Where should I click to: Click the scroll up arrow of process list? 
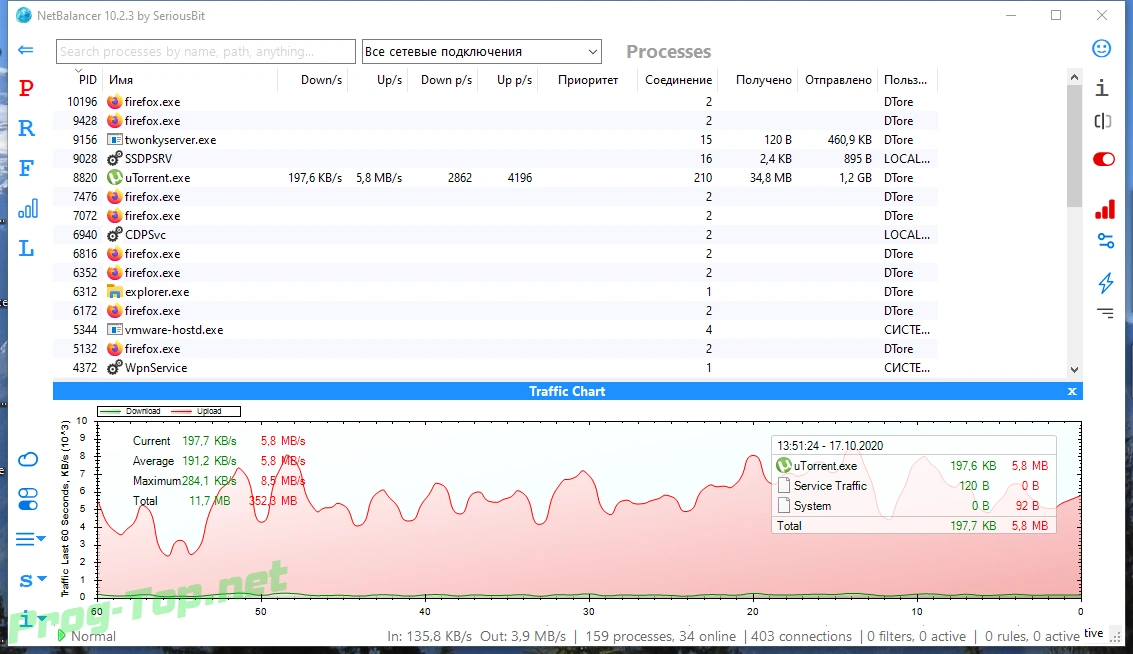(x=1074, y=77)
